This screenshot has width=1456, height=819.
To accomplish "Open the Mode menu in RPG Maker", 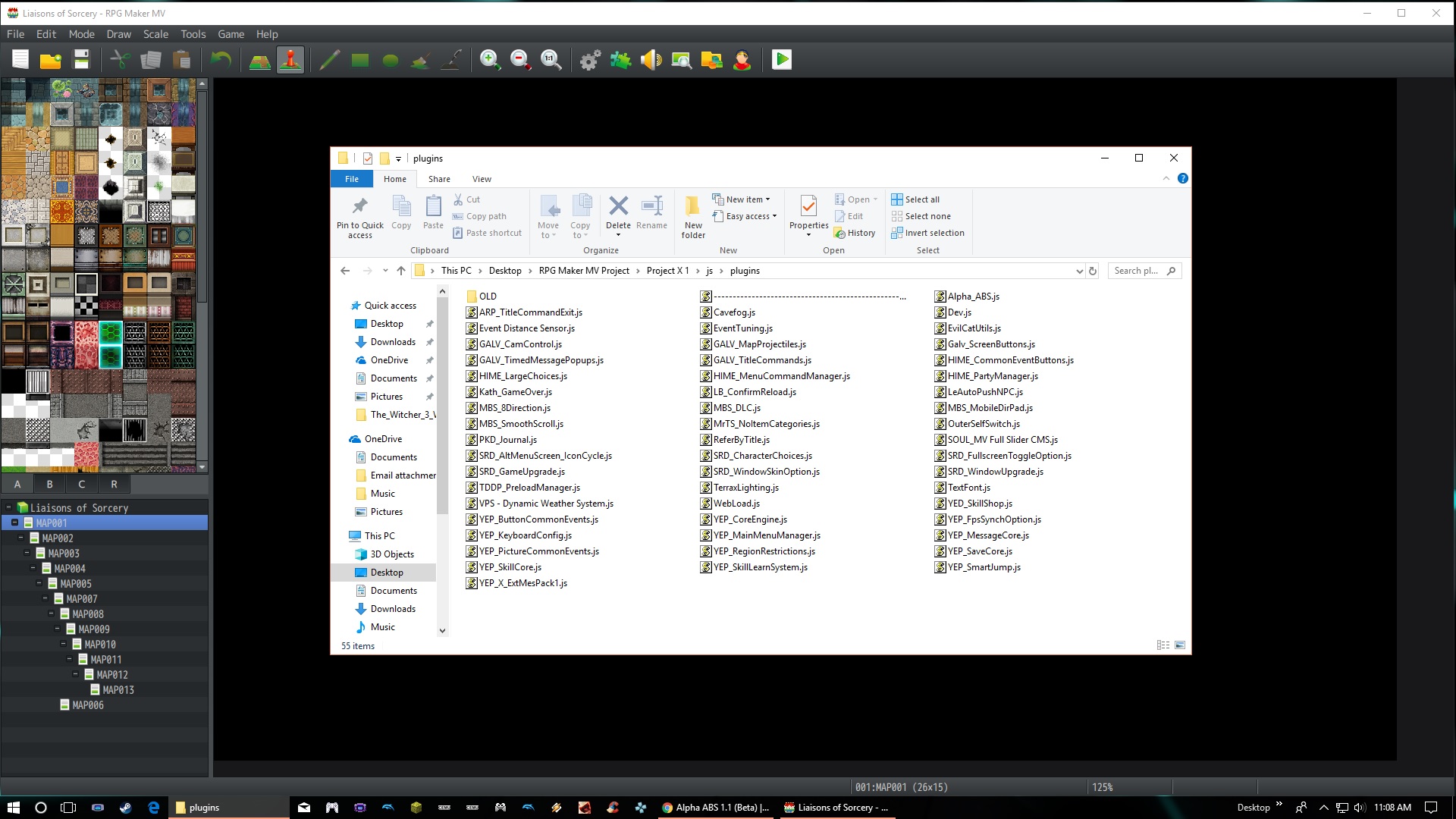I will coord(82,34).
